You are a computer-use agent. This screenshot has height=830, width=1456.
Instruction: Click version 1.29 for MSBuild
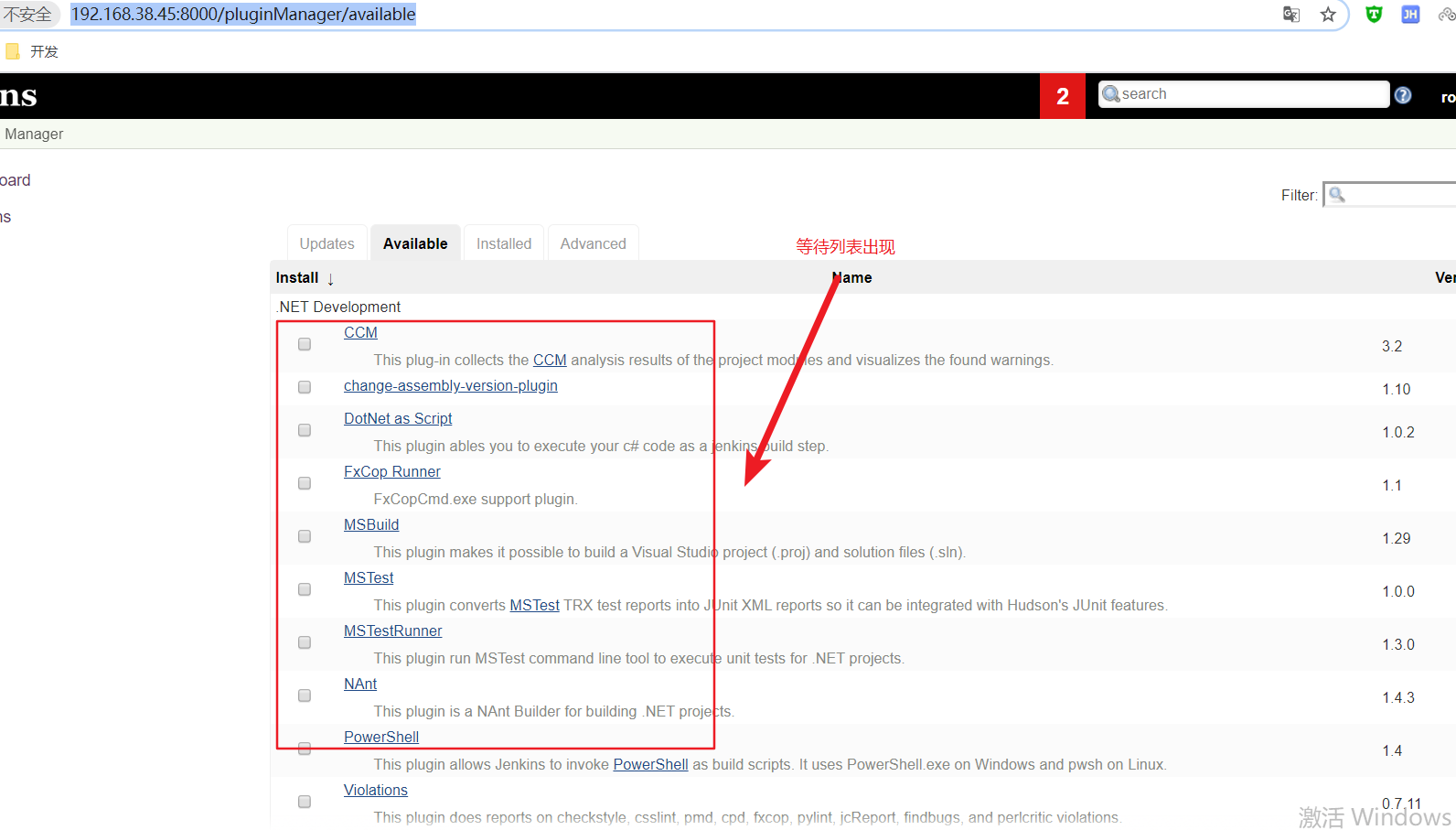click(1397, 538)
